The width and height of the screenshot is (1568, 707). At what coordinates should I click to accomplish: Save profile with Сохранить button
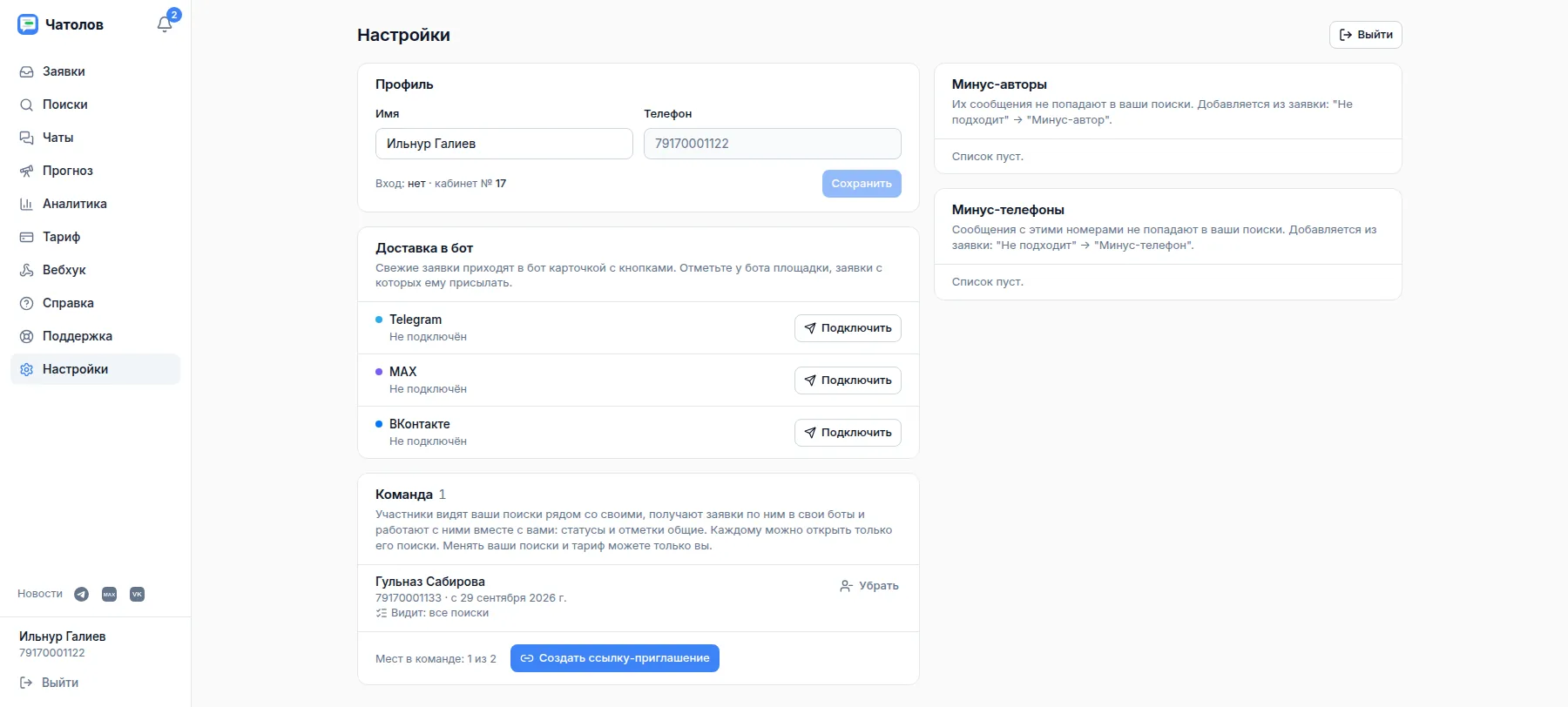862,184
